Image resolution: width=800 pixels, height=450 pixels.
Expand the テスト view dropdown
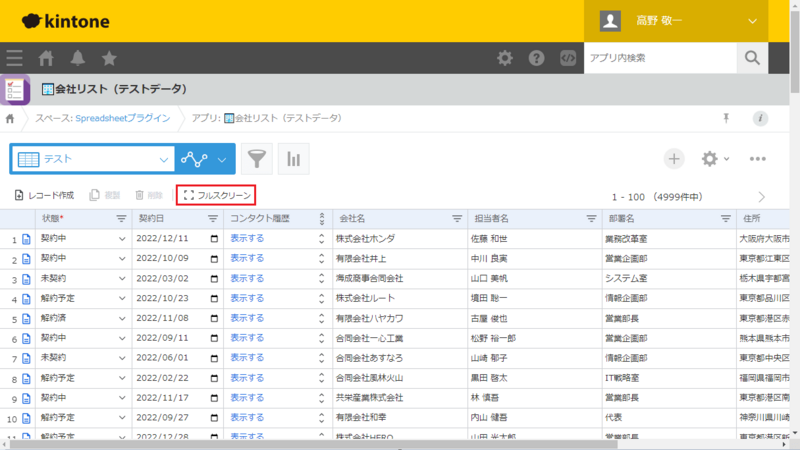pos(165,159)
